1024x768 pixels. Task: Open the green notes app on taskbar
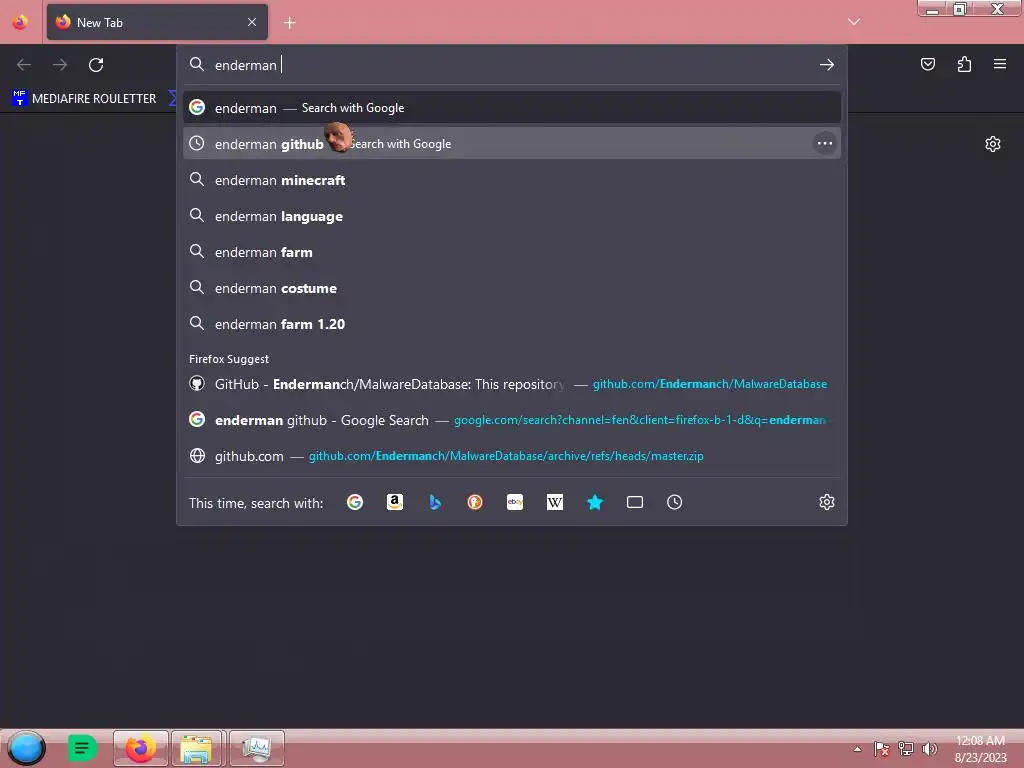click(x=82, y=748)
